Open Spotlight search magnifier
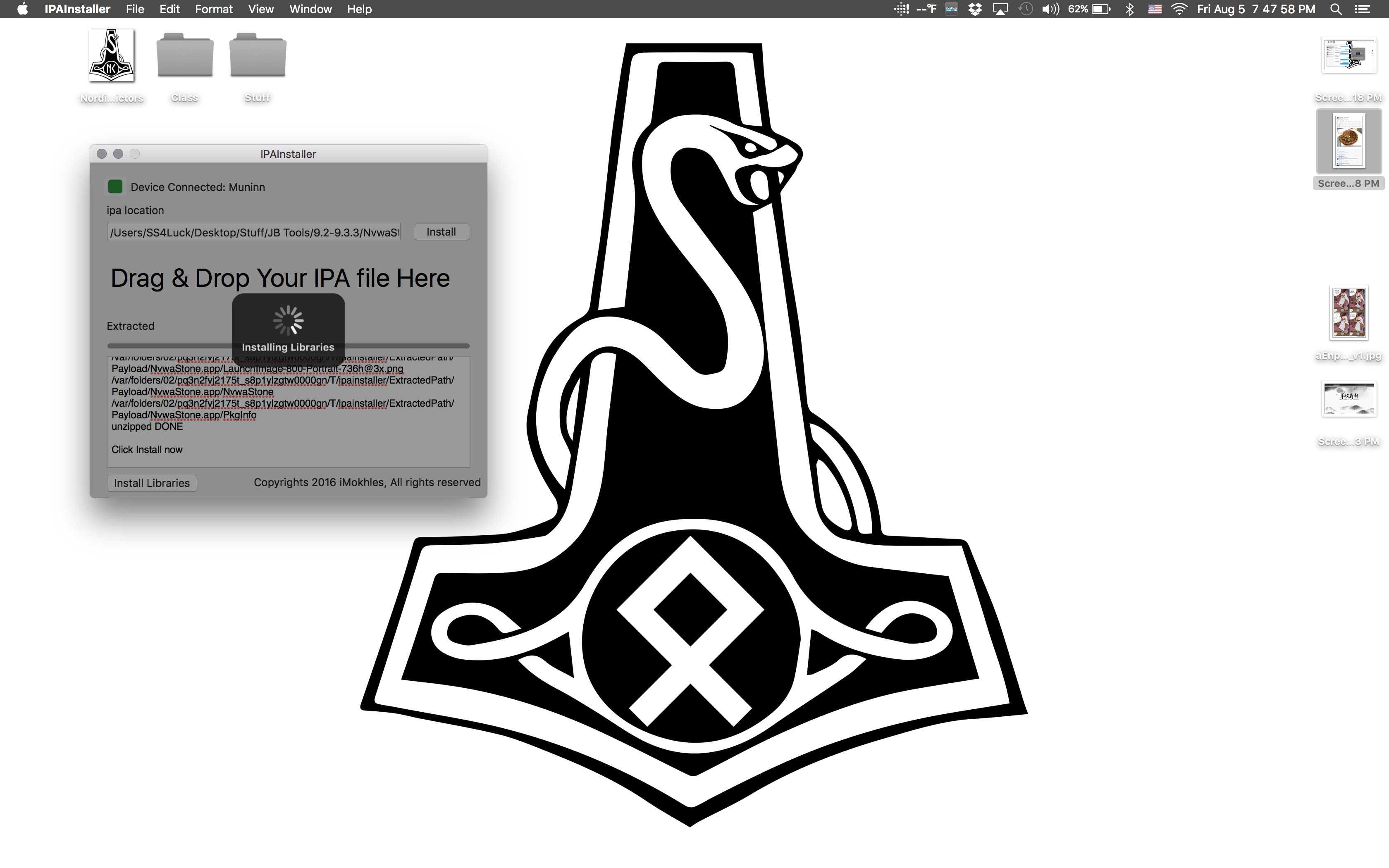This screenshot has width=1389, height=868. pyautogui.click(x=1336, y=9)
